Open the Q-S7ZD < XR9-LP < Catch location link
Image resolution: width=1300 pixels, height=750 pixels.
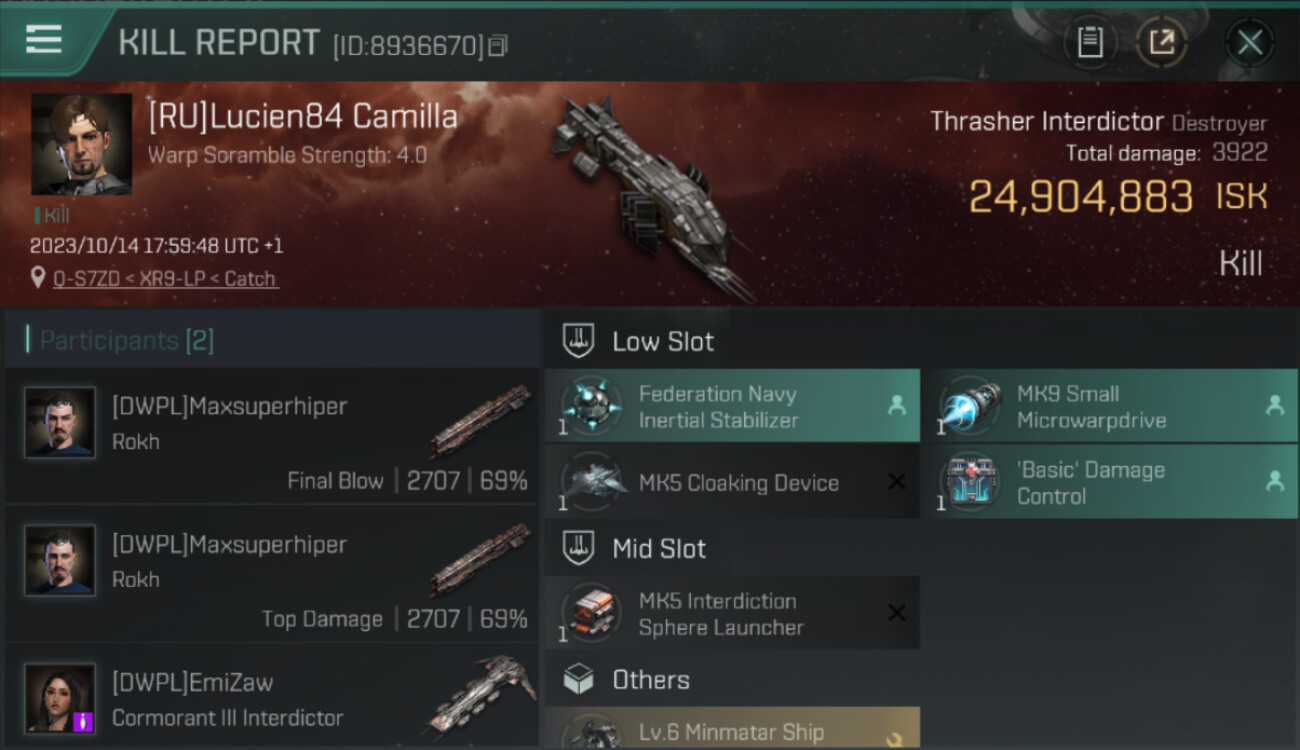[x=165, y=279]
